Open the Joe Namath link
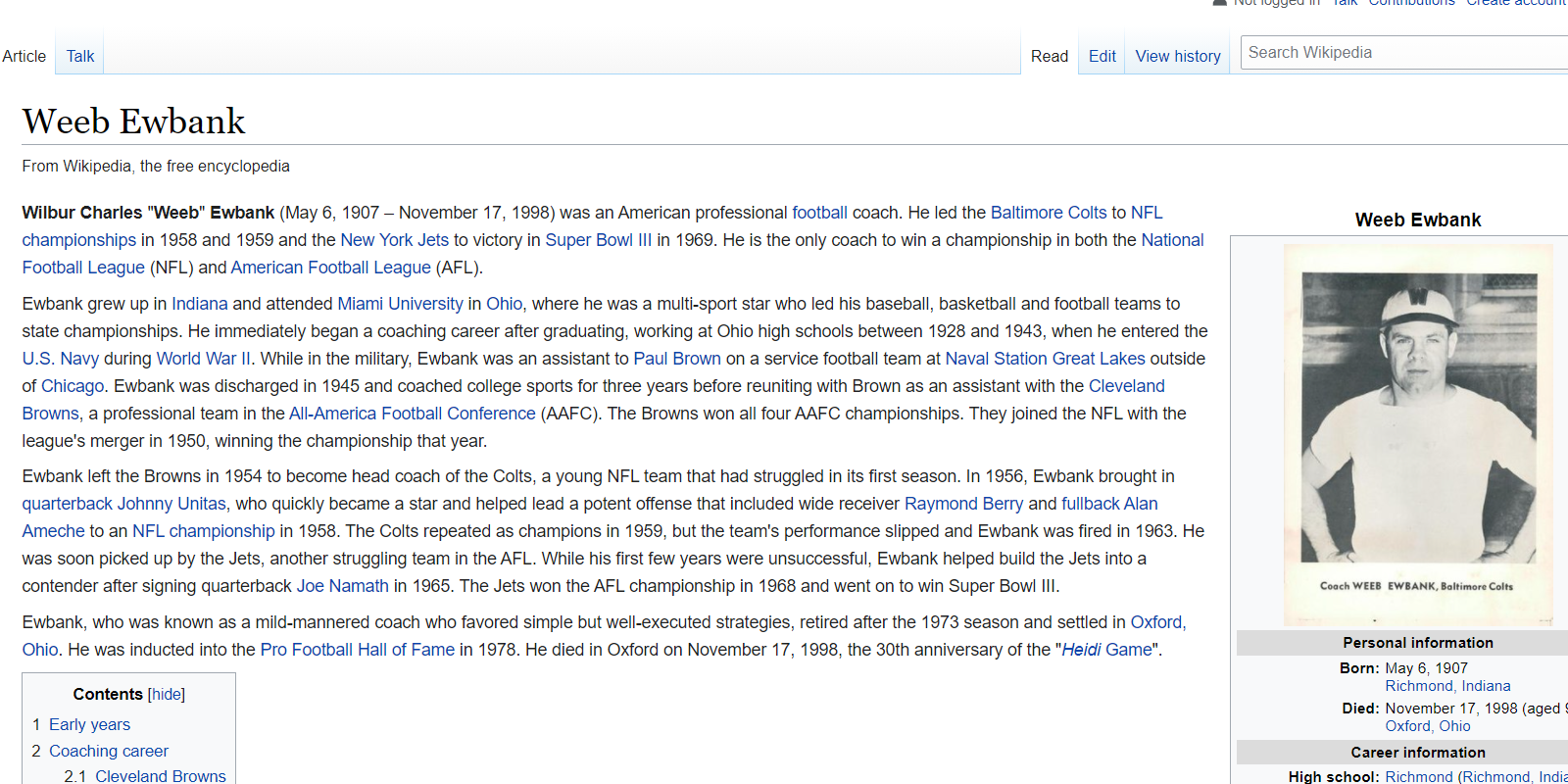Screen dimensions: 1568x784 pyautogui.click(x=342, y=586)
